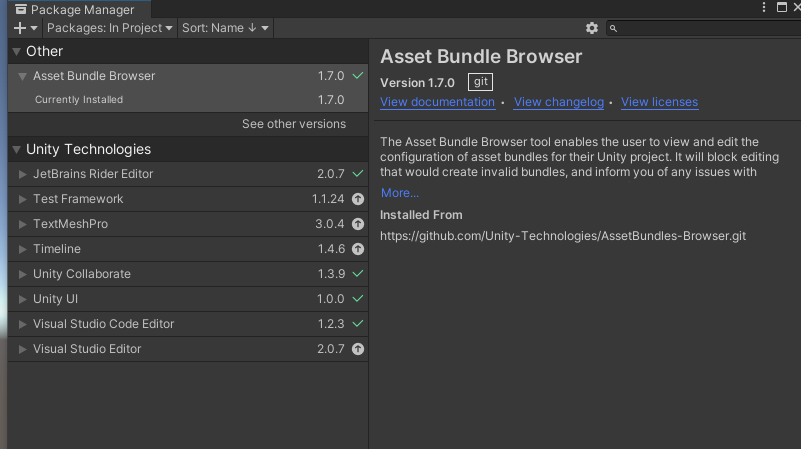Select the TextMeshPro package

(188, 224)
